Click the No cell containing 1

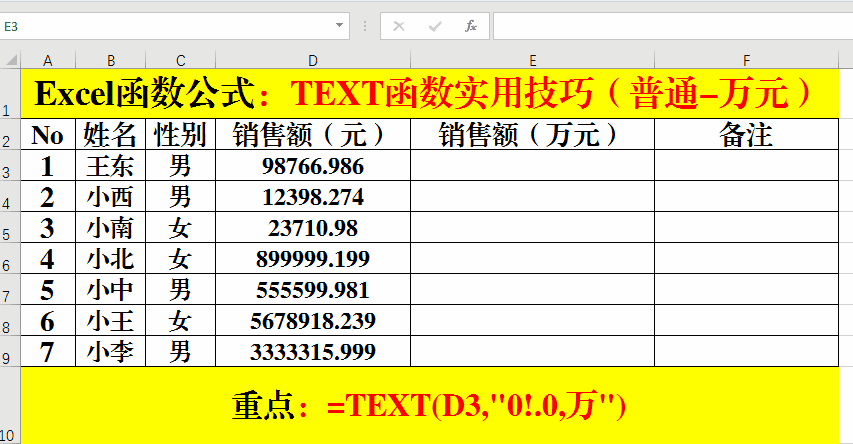(x=48, y=165)
